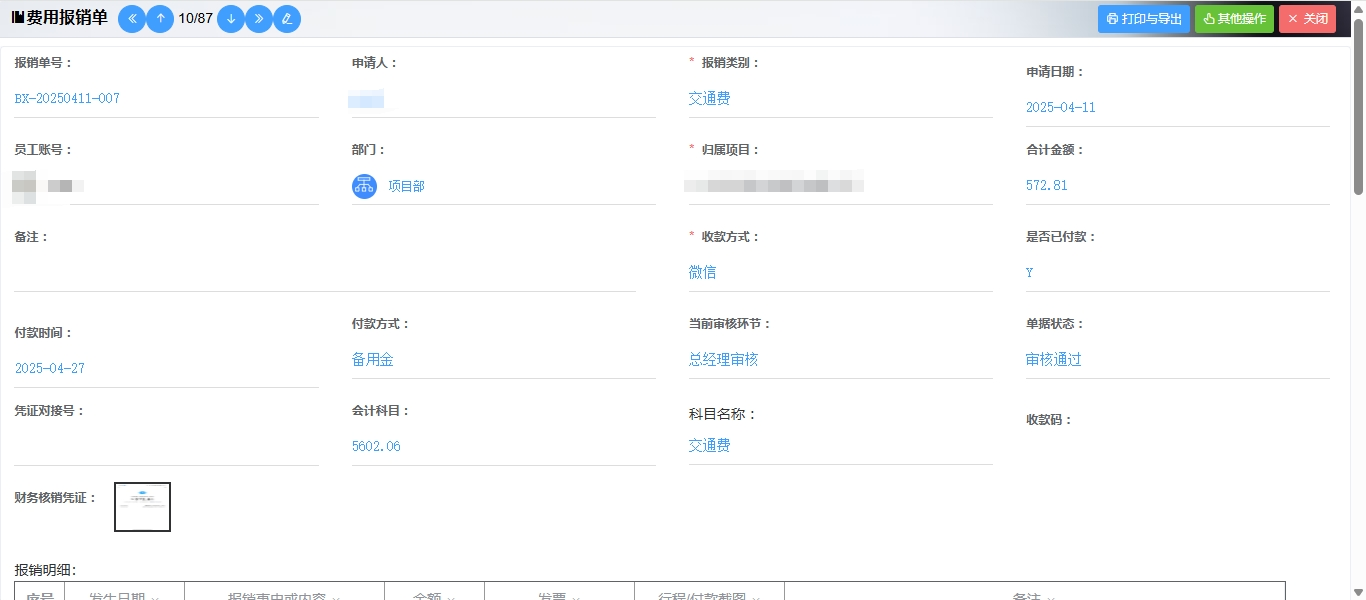Image resolution: width=1366 pixels, height=600 pixels.
Task: Click the 项目部 department org-chart icon
Action: [x=364, y=186]
